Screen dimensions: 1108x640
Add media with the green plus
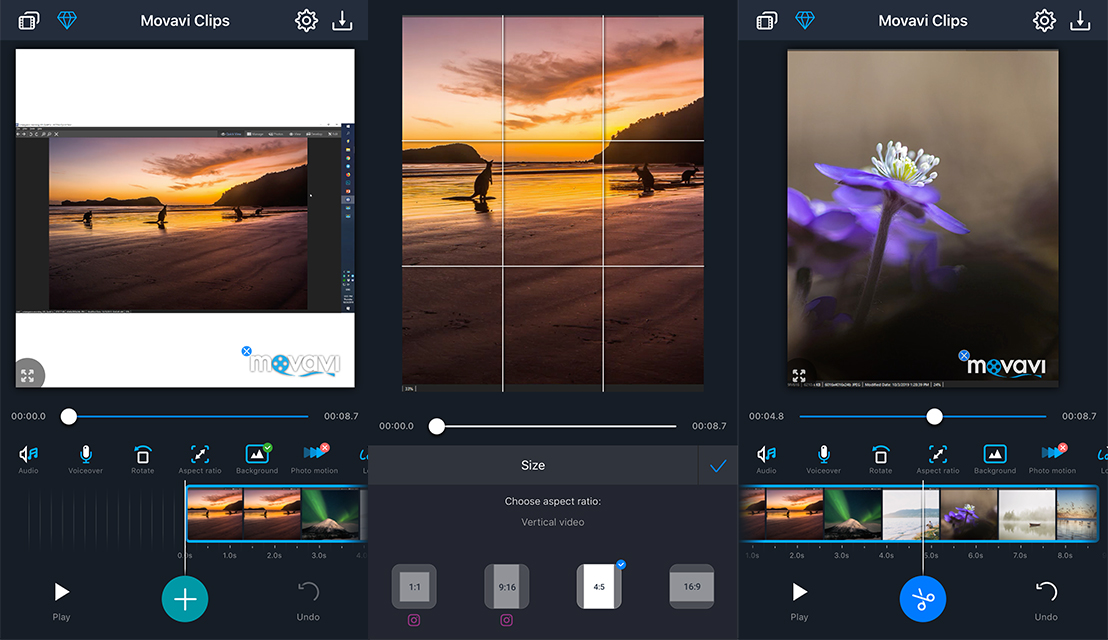coord(184,598)
